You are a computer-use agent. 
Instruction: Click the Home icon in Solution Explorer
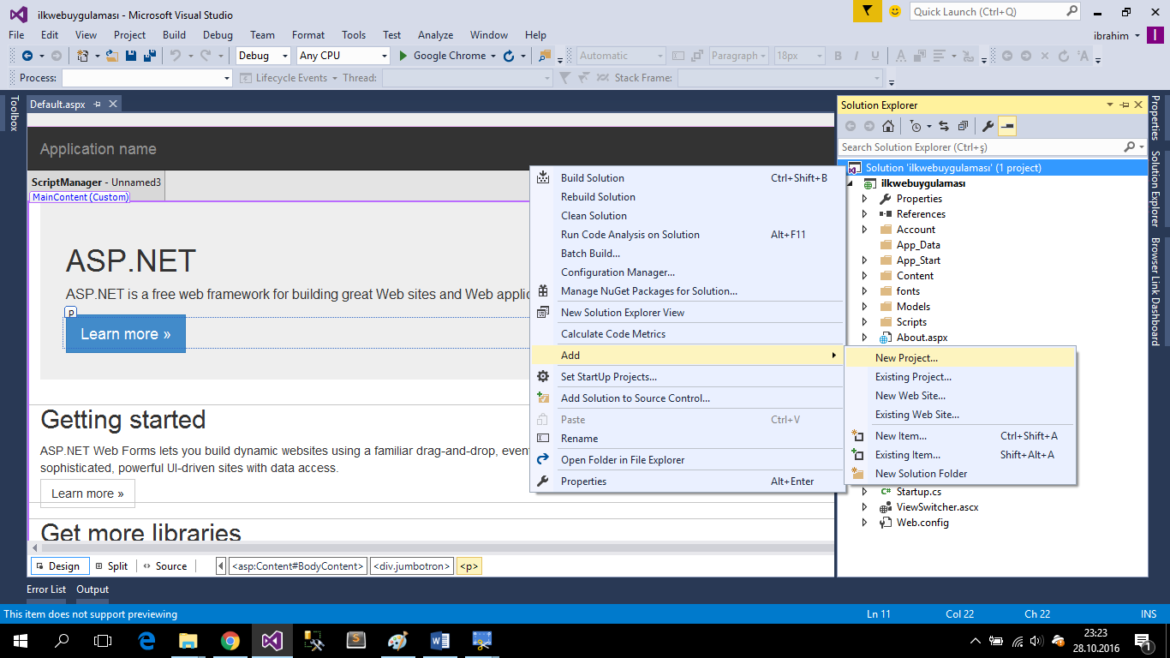pos(888,126)
